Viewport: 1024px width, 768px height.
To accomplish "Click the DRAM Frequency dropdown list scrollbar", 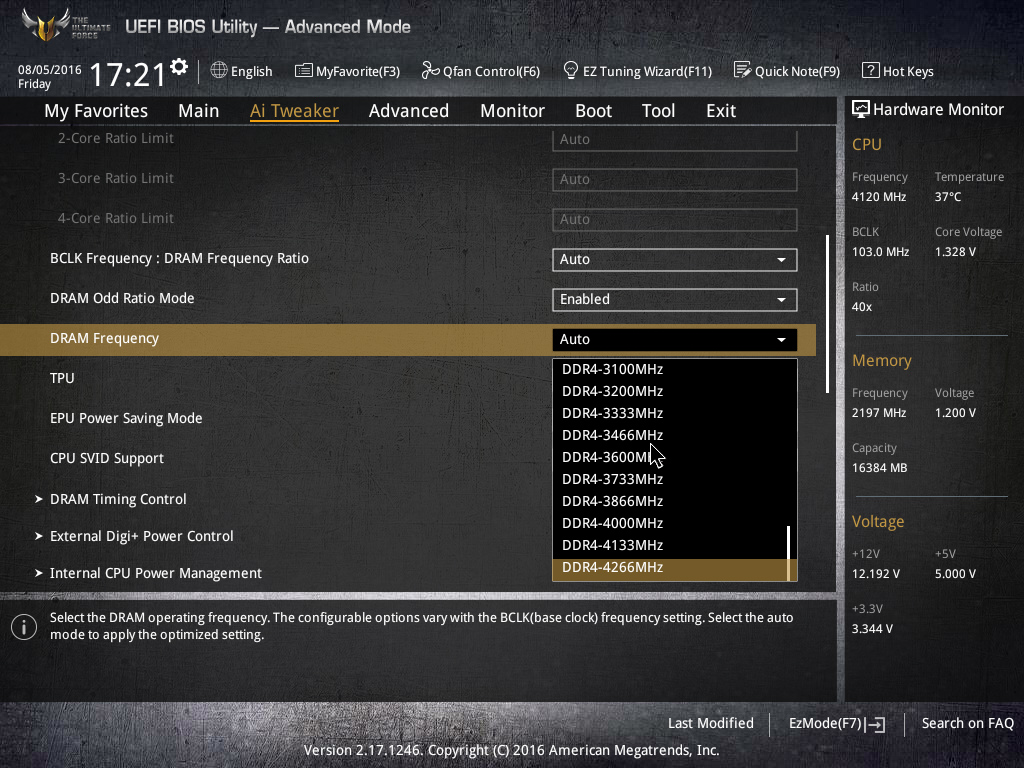I will 789,553.
